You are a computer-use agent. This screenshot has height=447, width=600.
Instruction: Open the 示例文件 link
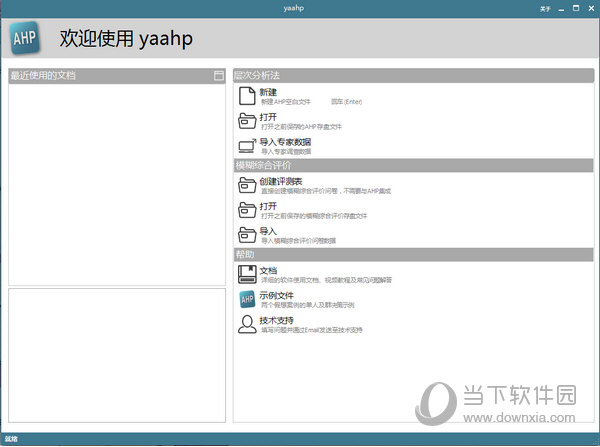(x=276, y=295)
